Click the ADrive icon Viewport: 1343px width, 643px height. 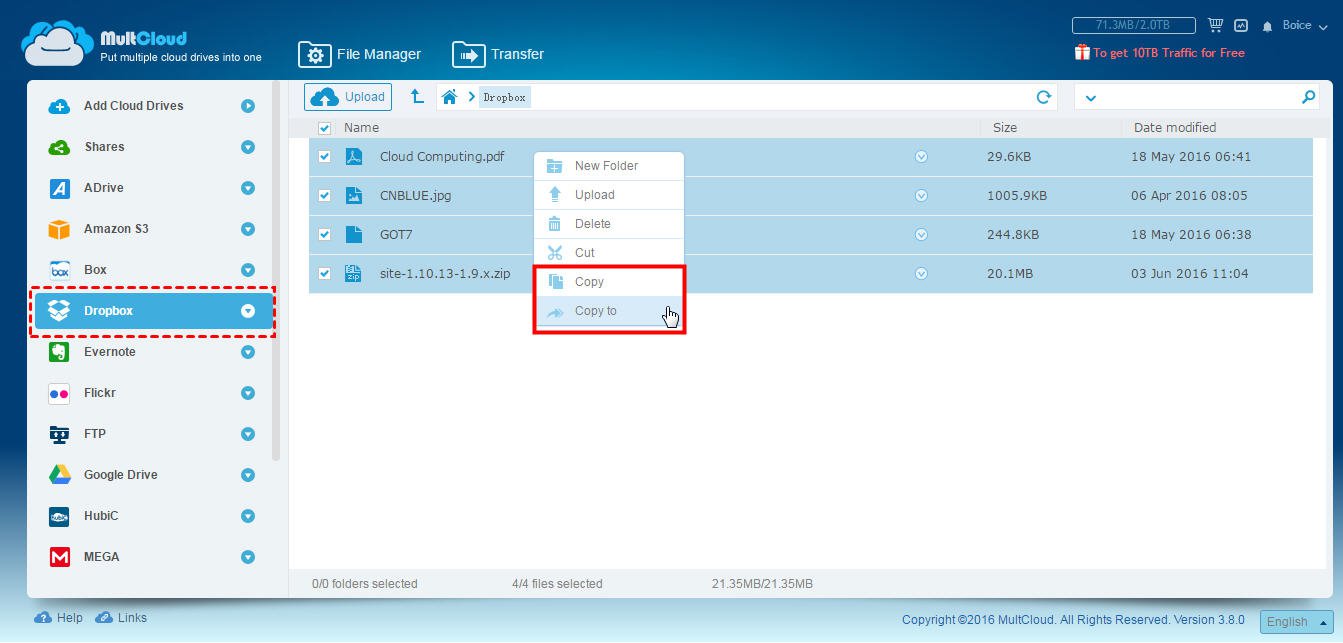click(59, 188)
